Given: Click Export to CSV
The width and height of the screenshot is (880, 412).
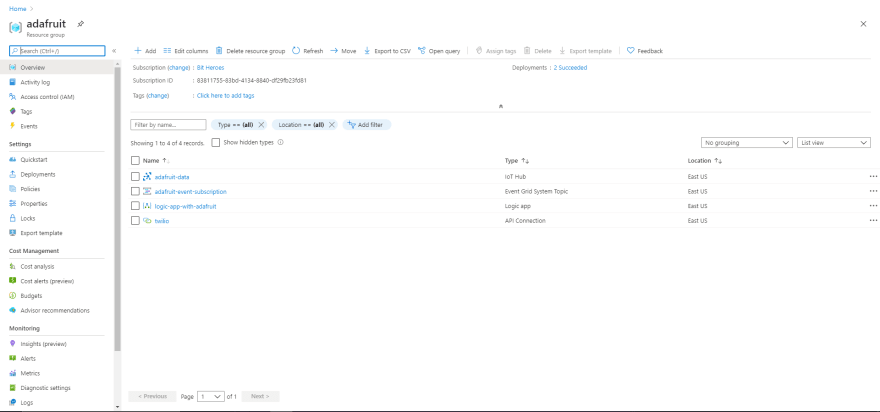Looking at the screenshot, I should click(387, 51).
